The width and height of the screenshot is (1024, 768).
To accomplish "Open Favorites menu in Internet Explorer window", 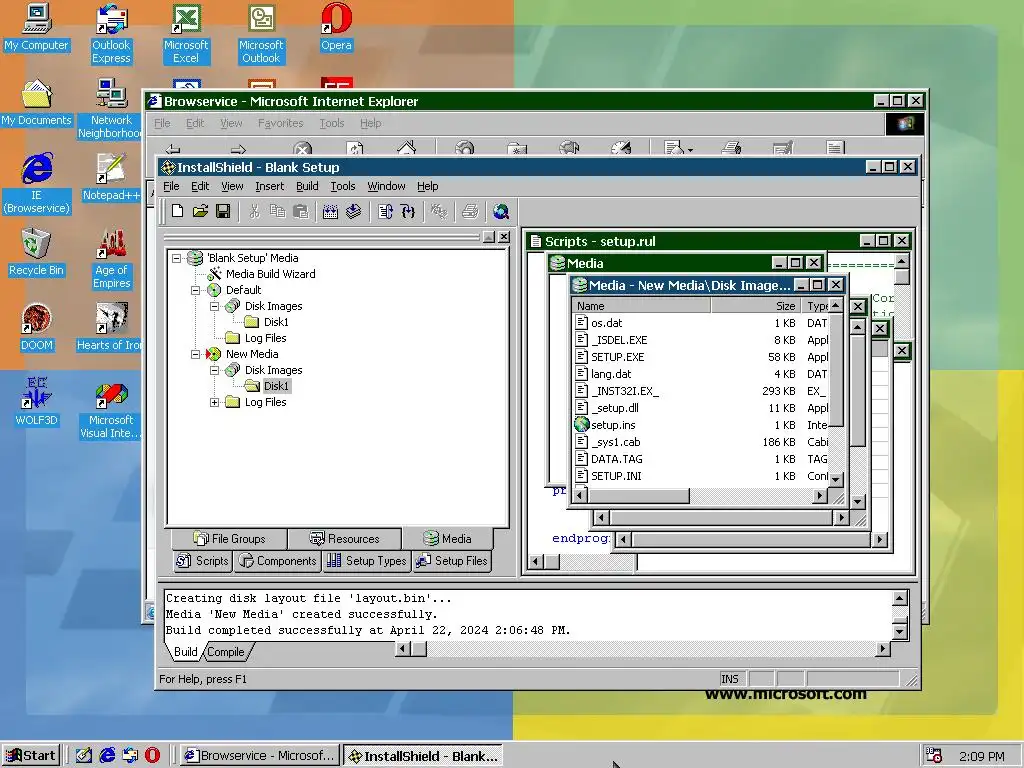I will click(280, 123).
